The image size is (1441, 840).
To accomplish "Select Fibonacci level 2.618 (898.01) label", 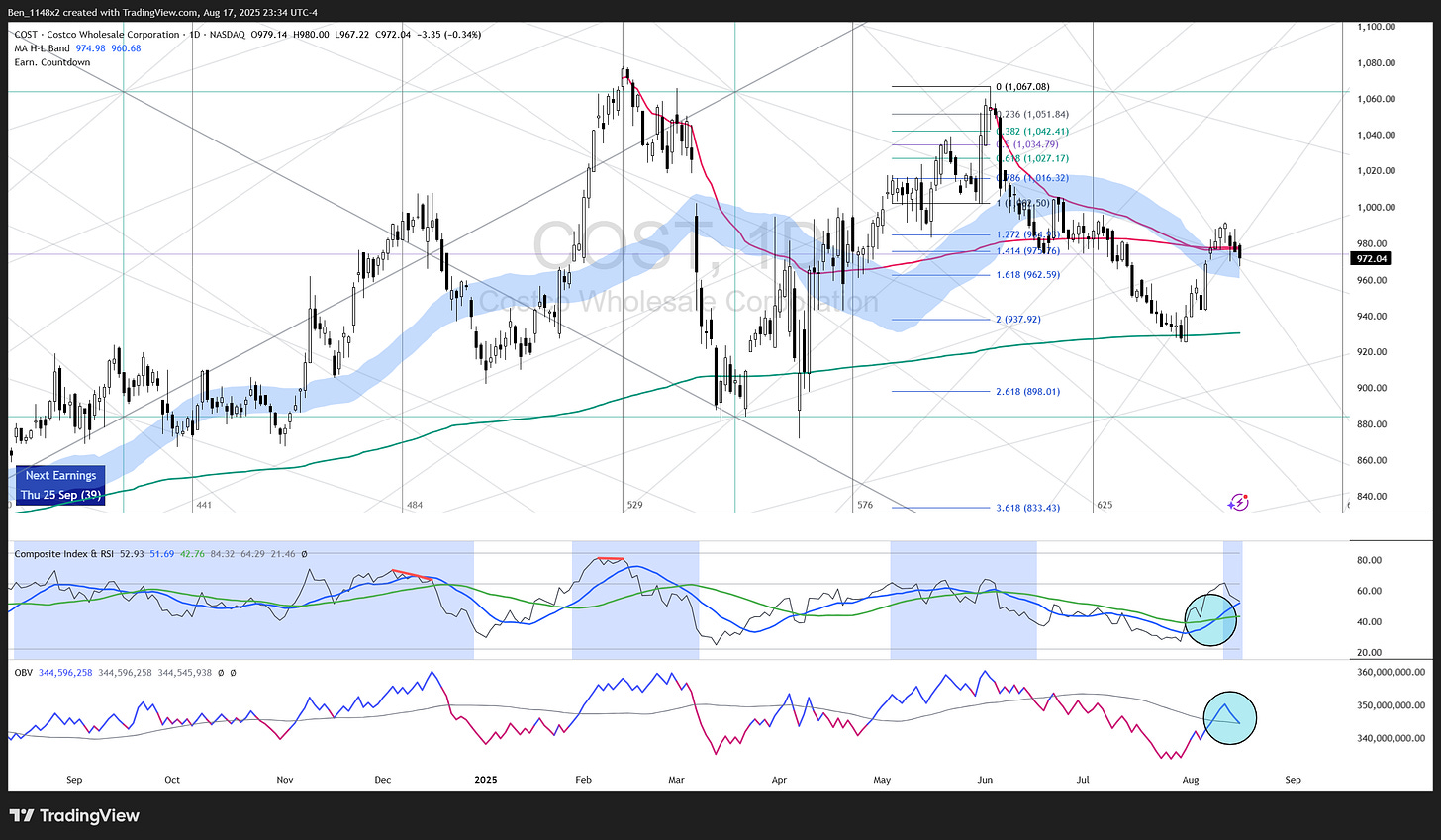I will pos(1027,392).
